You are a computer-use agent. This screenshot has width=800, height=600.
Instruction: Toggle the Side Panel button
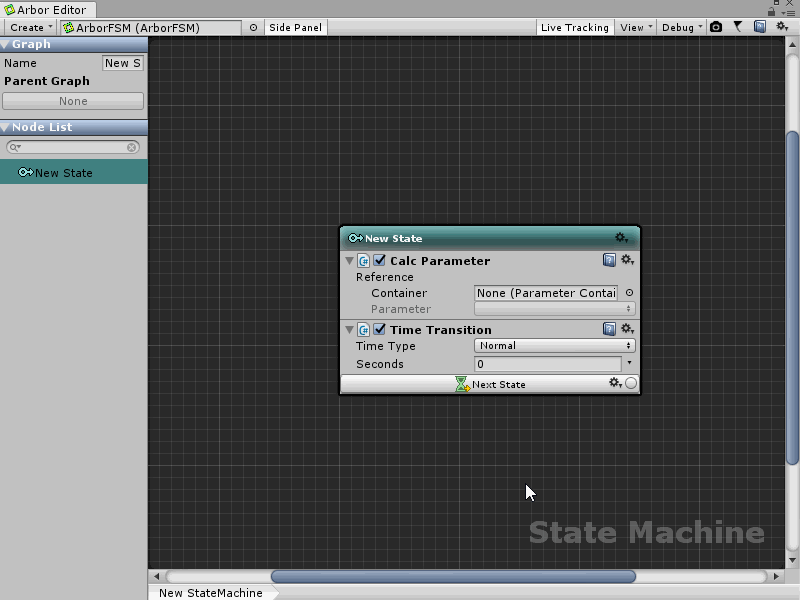295,27
